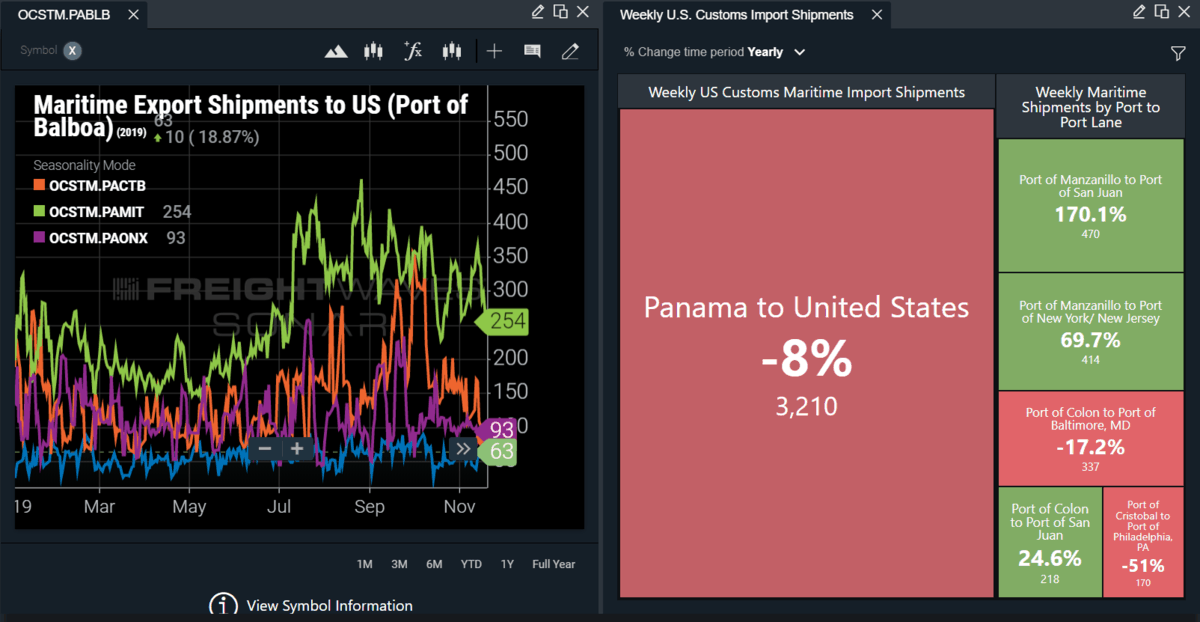The image size is (1200, 622).
Task: Remove symbol with the X chip
Action: [73, 51]
